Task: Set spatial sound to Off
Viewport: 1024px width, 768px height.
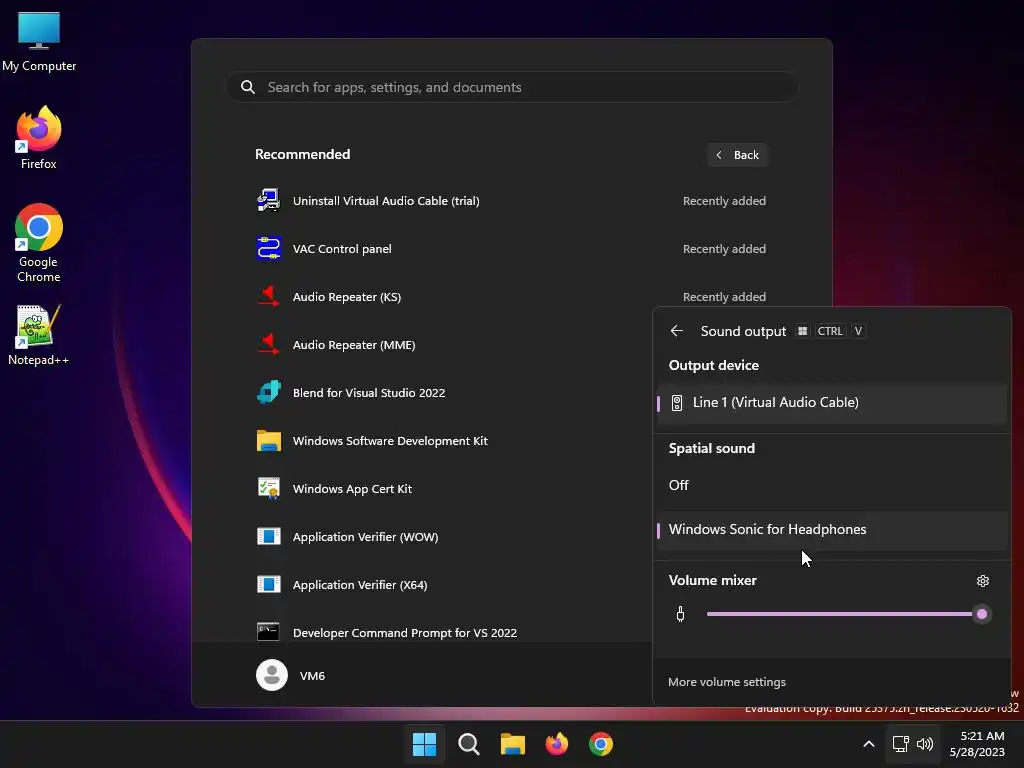Action: point(831,485)
